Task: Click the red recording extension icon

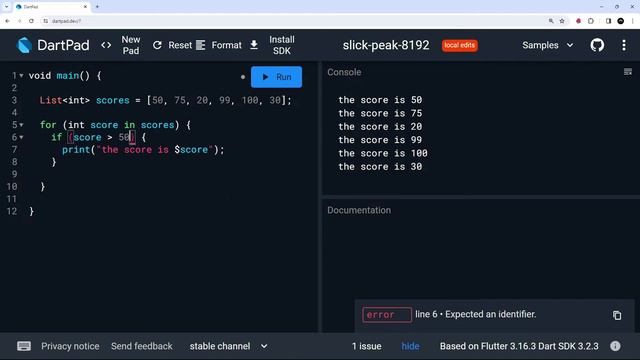Action: (578, 21)
